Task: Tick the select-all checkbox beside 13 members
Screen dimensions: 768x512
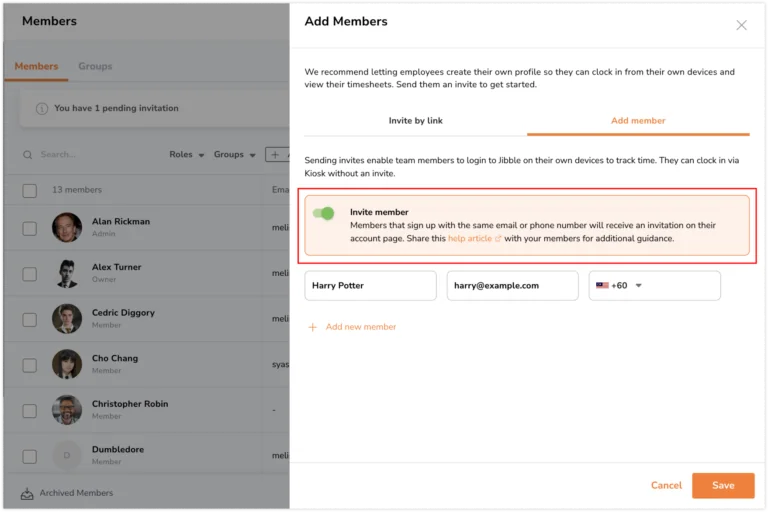Action: click(29, 190)
